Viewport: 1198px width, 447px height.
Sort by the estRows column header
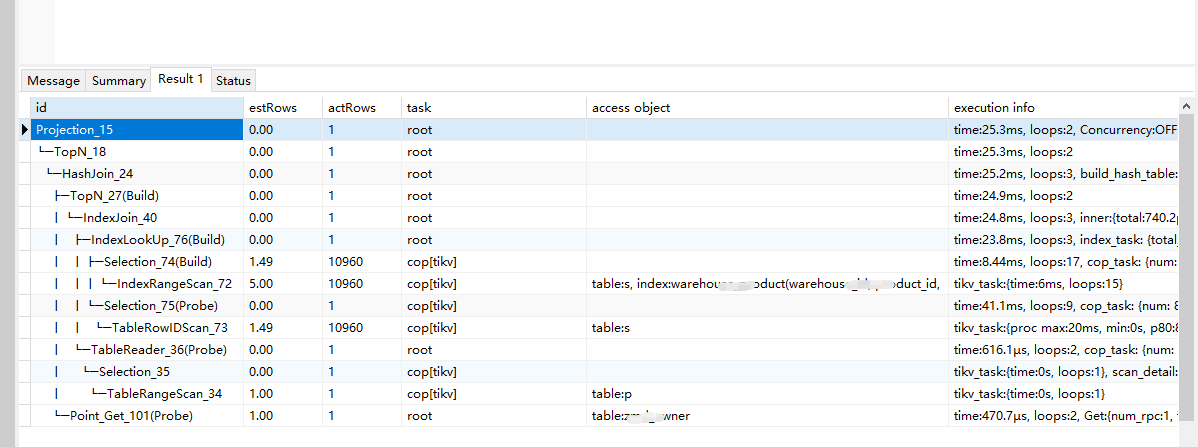tap(282, 107)
